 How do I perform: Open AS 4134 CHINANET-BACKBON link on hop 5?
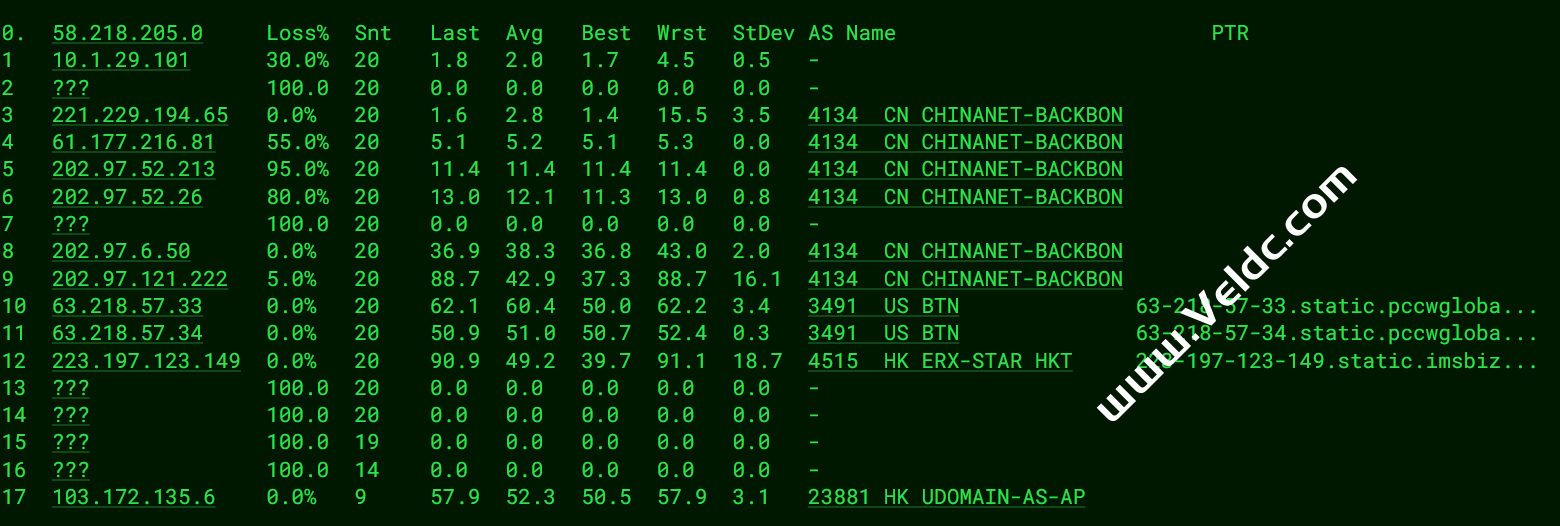965,169
